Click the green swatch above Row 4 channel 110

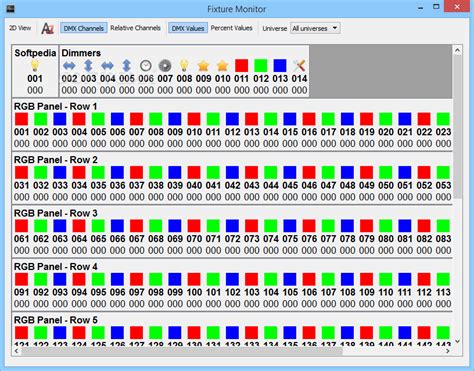[x=386, y=279]
